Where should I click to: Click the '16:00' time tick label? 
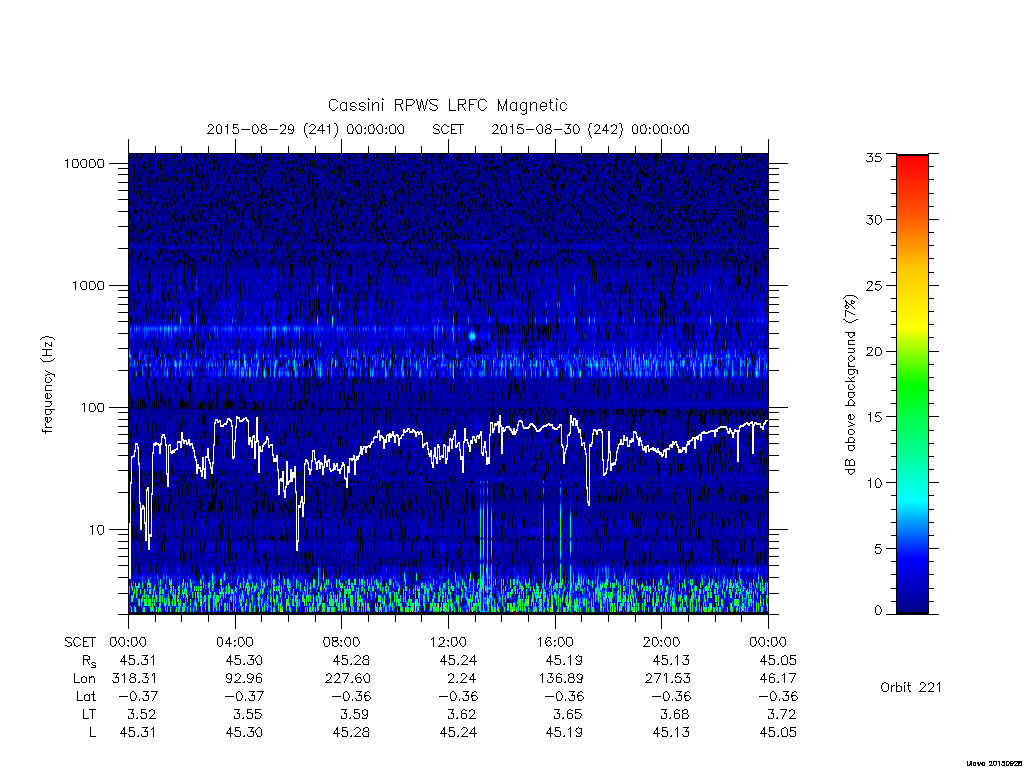coord(555,642)
